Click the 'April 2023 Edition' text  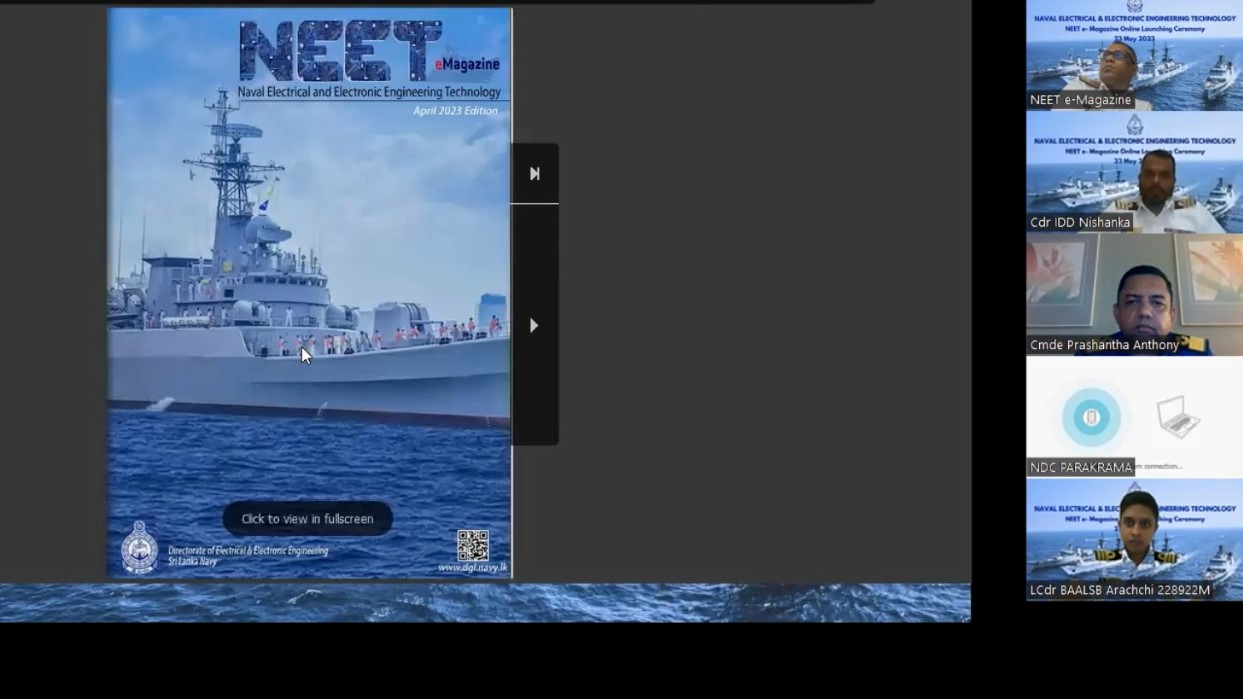click(x=455, y=111)
